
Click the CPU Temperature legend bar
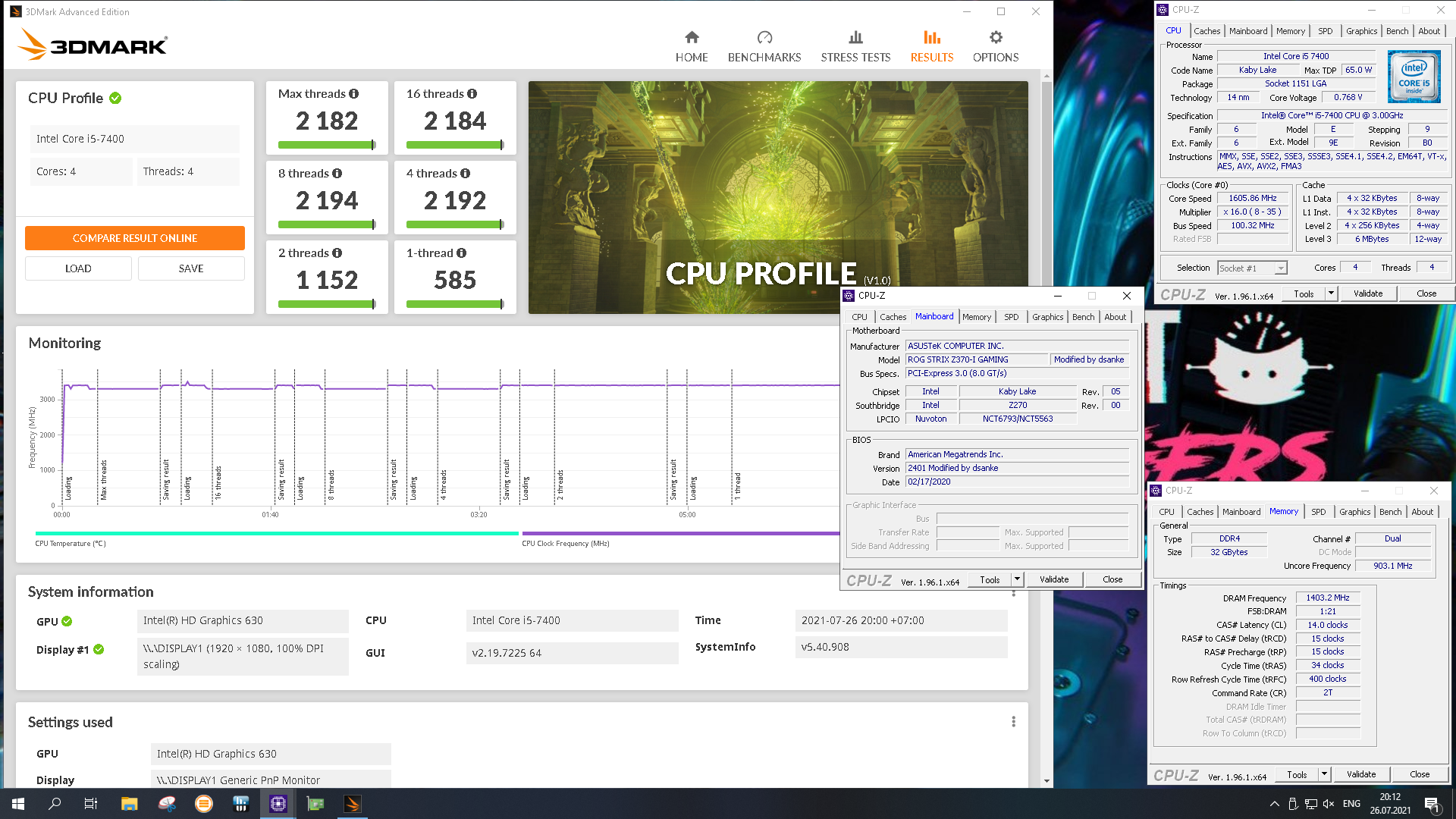click(277, 533)
